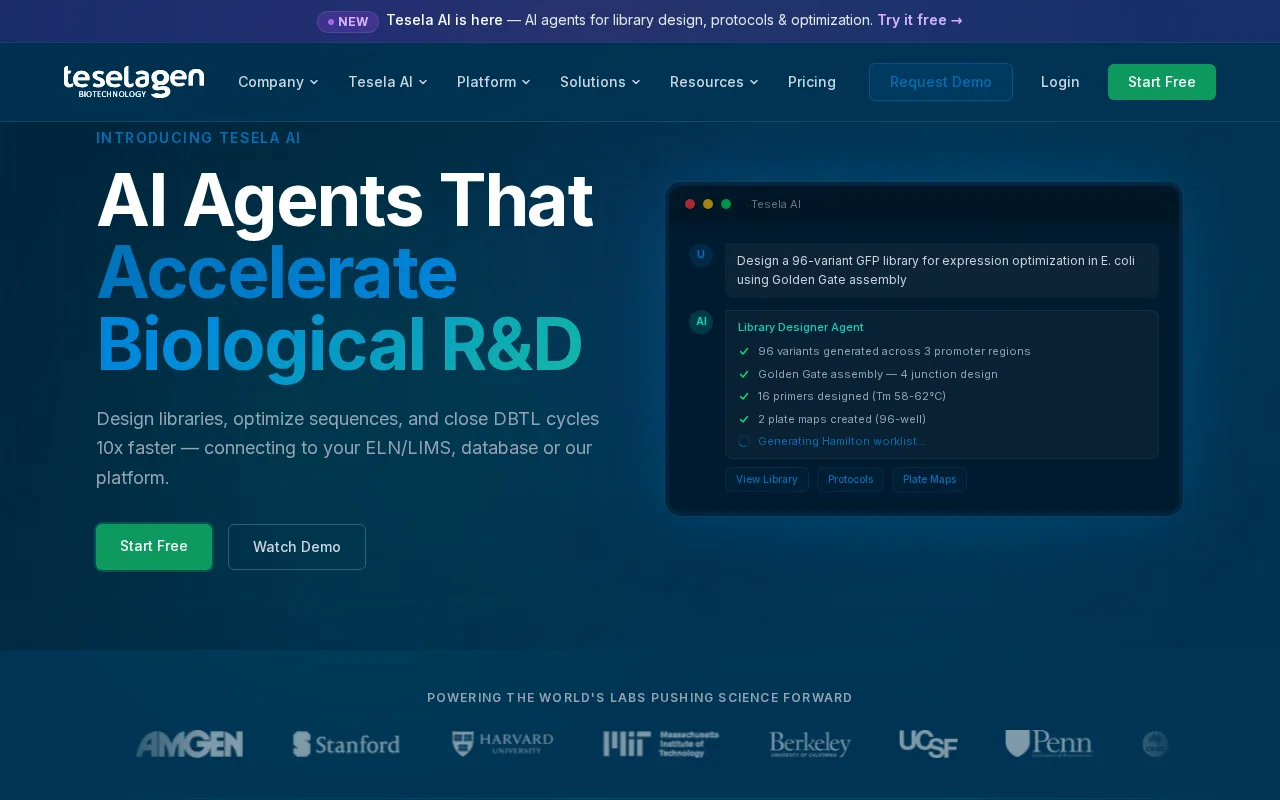
Task: Expand the Company dropdown menu
Action: pyautogui.click(x=278, y=82)
